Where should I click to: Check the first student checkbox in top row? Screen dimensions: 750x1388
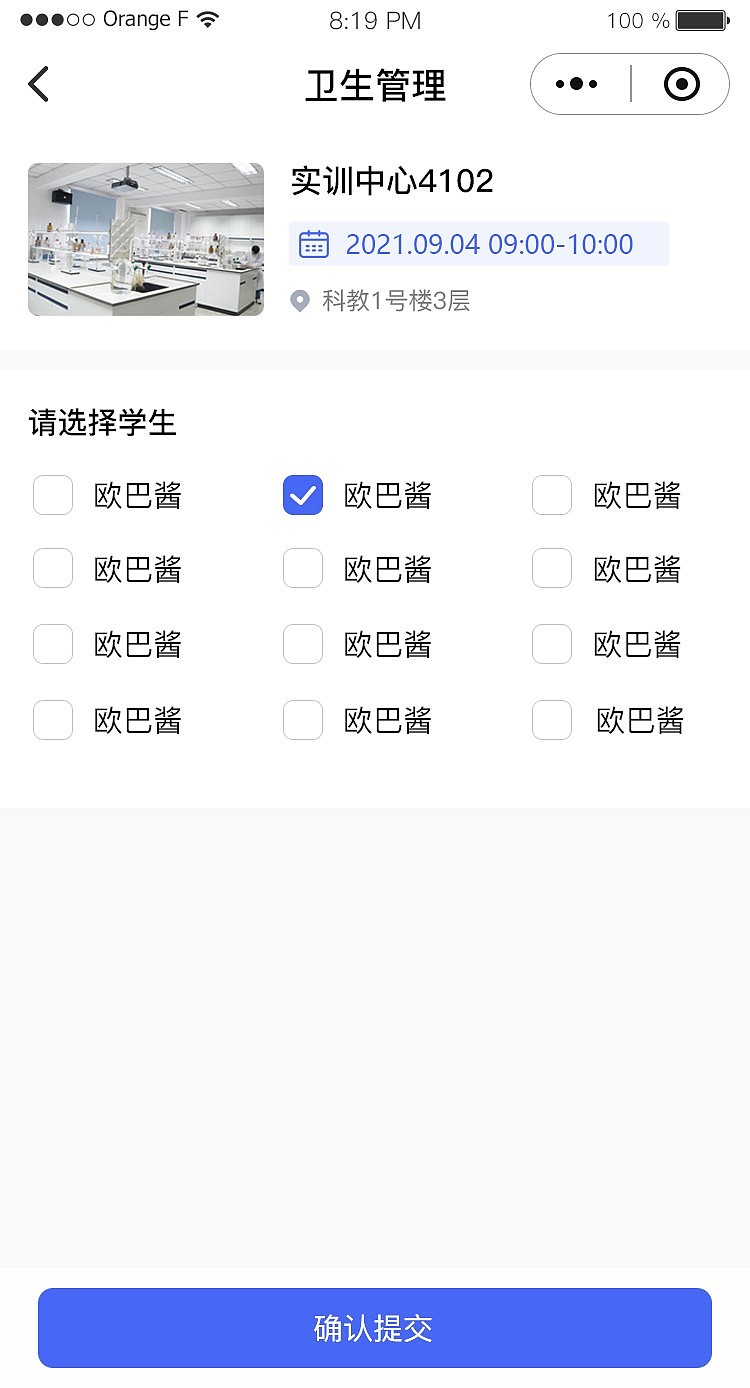[53, 495]
